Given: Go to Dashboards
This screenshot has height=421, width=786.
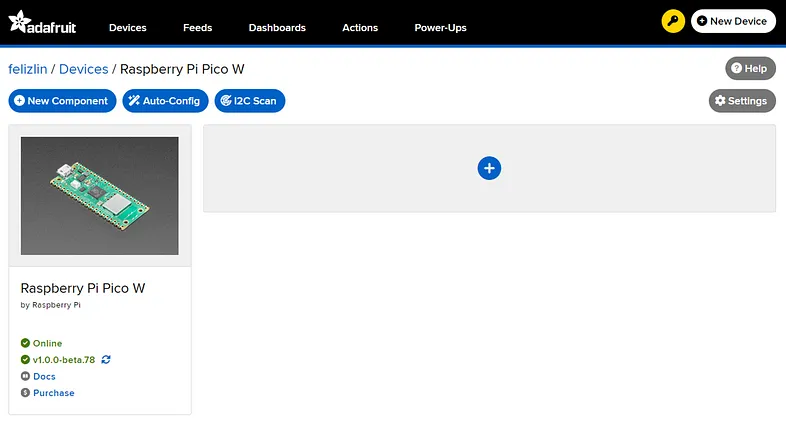Looking at the screenshot, I should point(277,28).
